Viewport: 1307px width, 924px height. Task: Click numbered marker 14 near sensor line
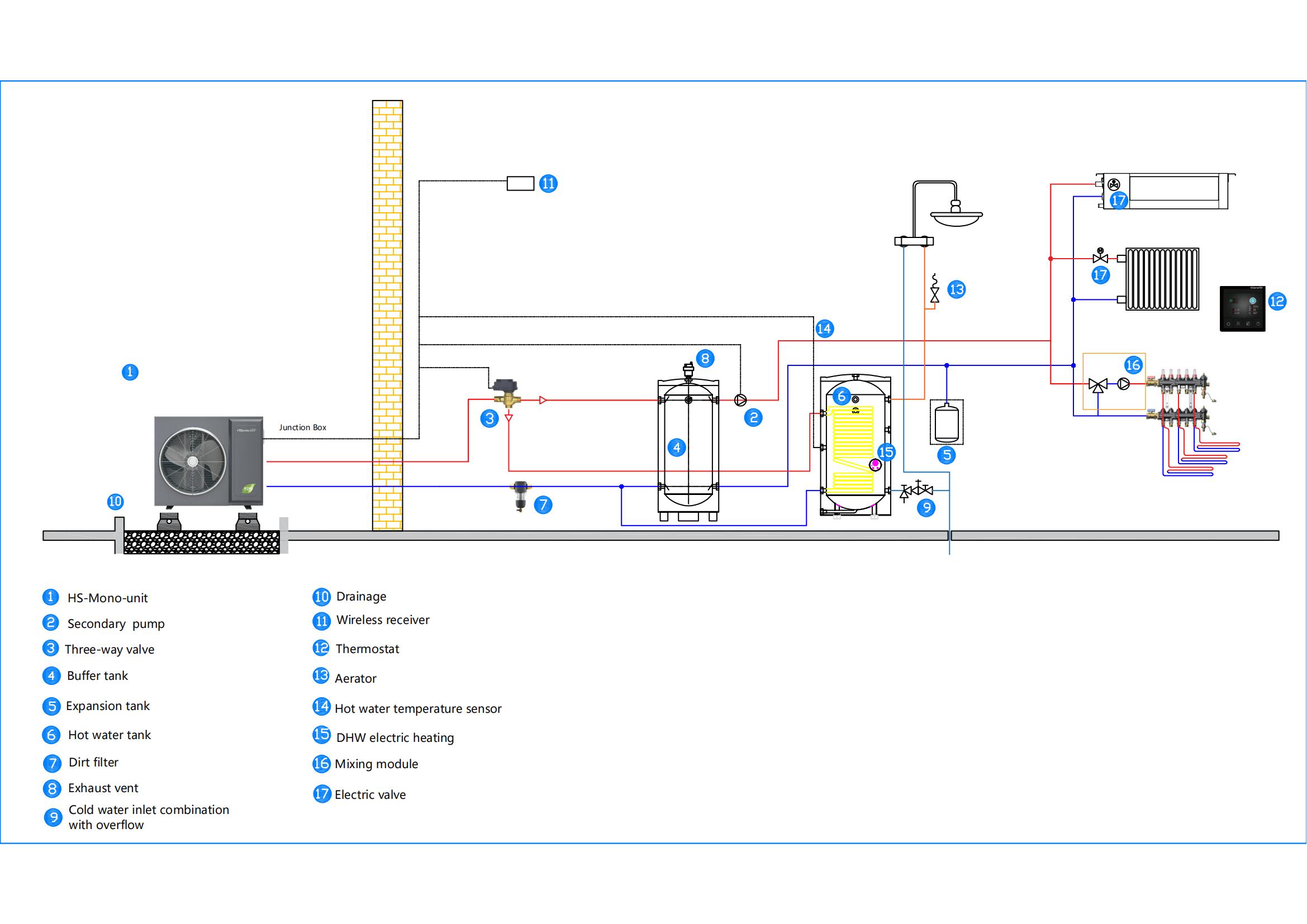[x=824, y=328]
